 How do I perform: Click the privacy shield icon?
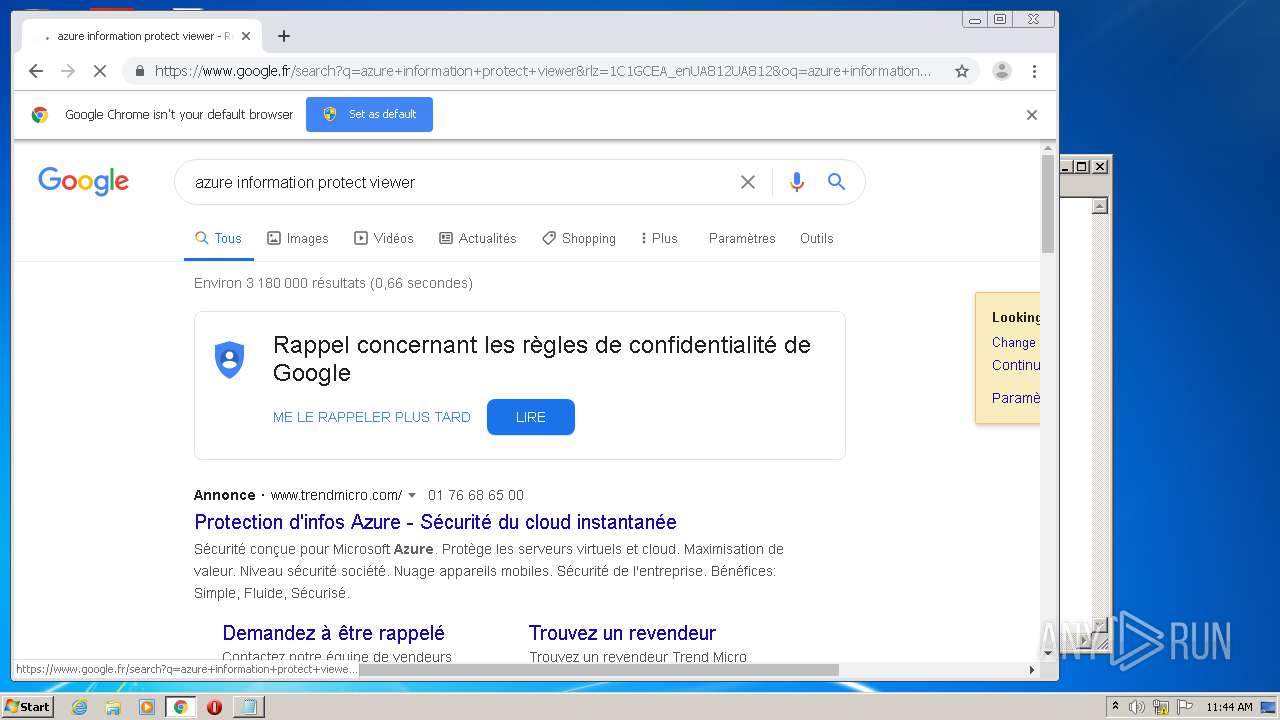click(230, 360)
